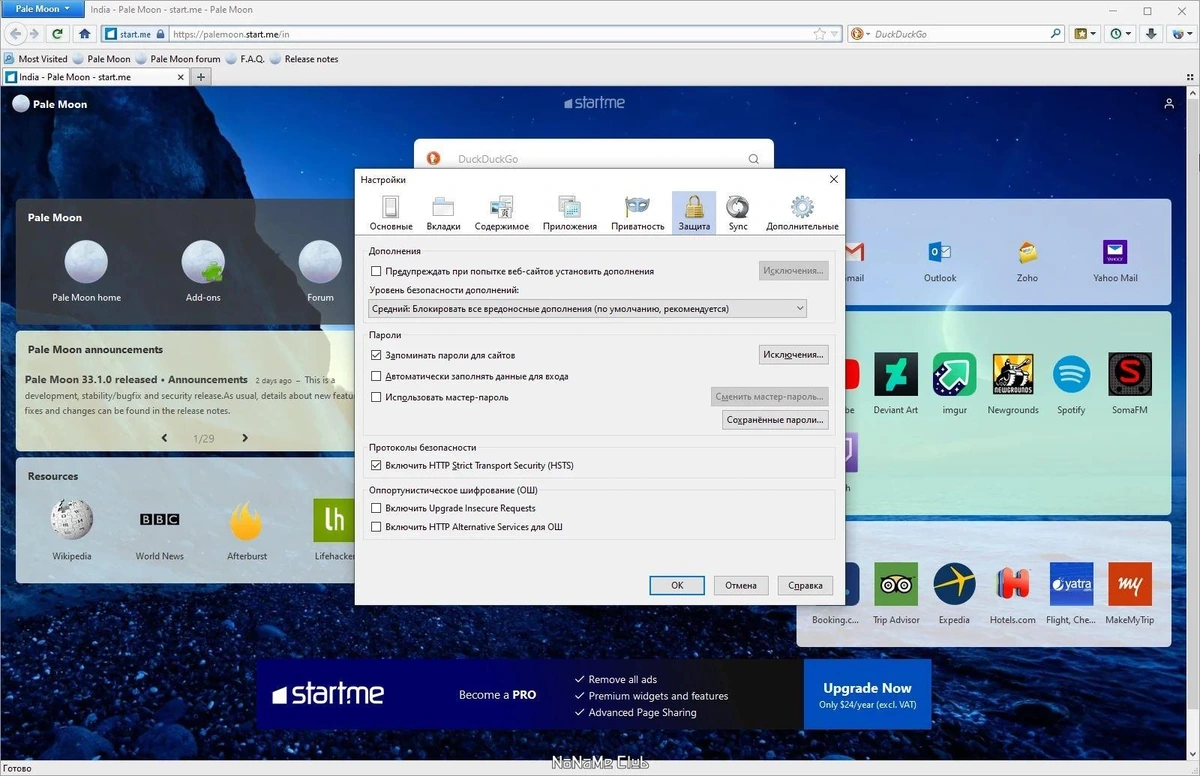
Task: Switch to Дополнительные settings tab
Action: pyautogui.click(x=802, y=213)
